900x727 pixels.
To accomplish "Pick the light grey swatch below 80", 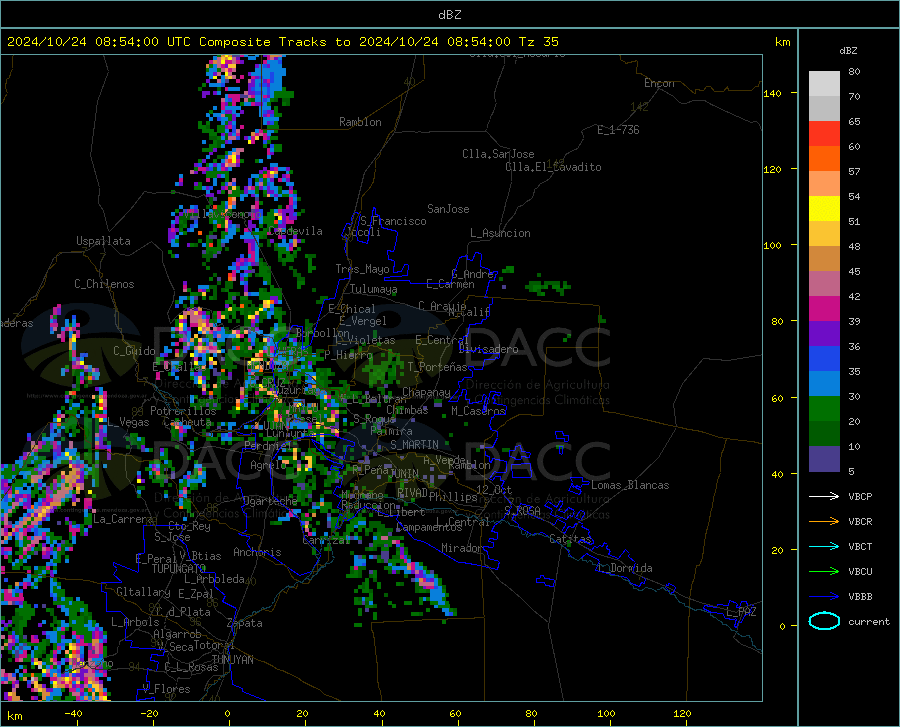I will point(824,84).
